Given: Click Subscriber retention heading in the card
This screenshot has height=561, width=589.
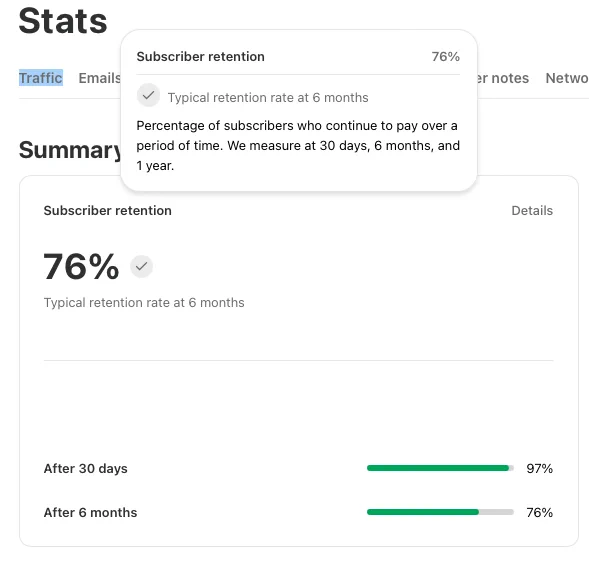Looking at the screenshot, I should point(107,211).
